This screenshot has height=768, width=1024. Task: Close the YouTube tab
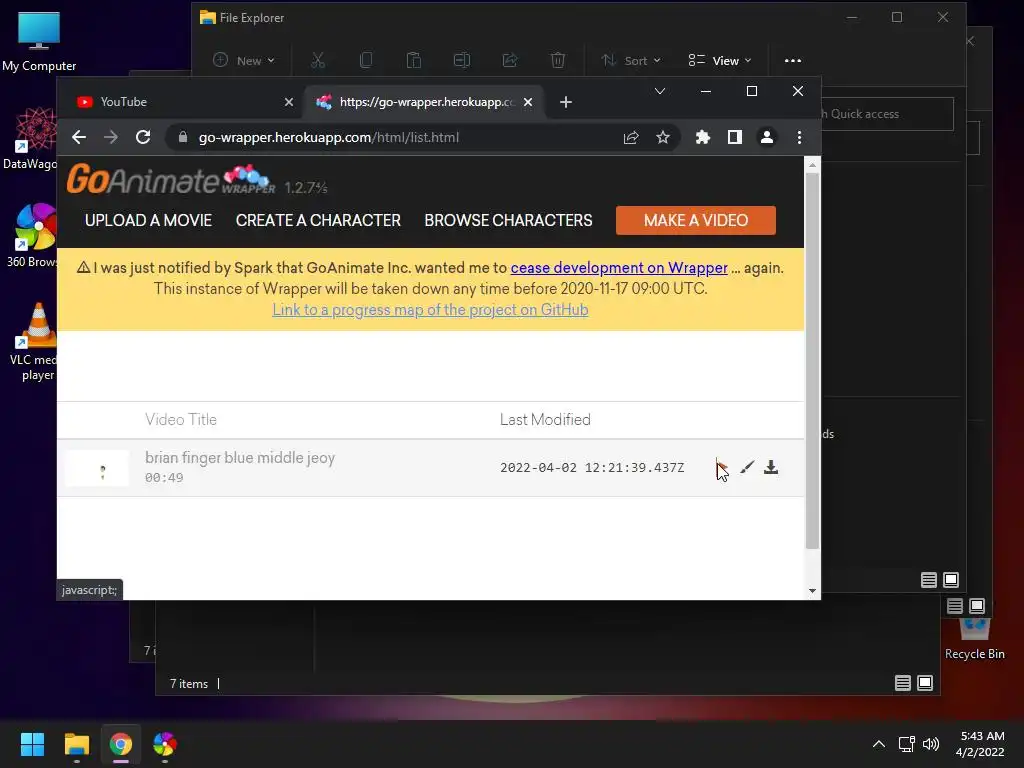(x=289, y=102)
